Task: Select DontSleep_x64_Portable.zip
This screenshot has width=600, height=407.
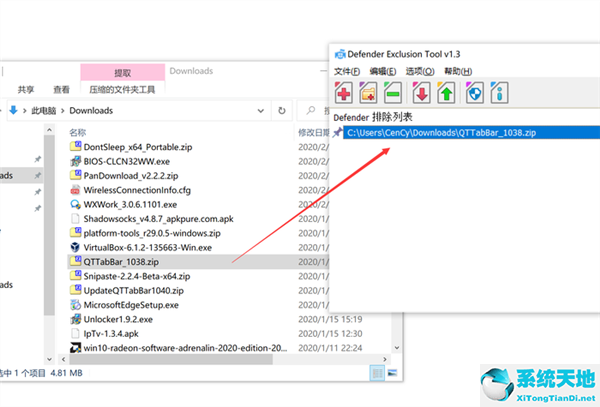Action: click(x=138, y=147)
